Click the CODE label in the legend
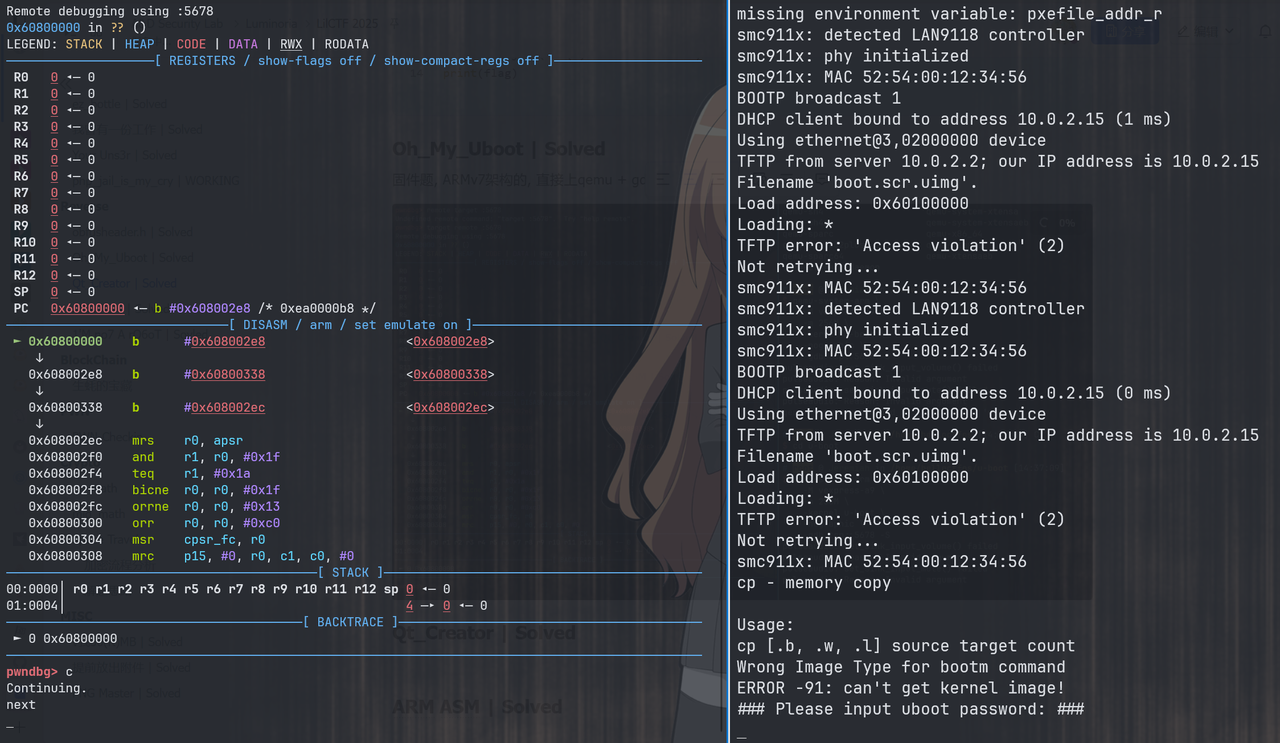The width and height of the screenshot is (1280, 743). (x=191, y=44)
